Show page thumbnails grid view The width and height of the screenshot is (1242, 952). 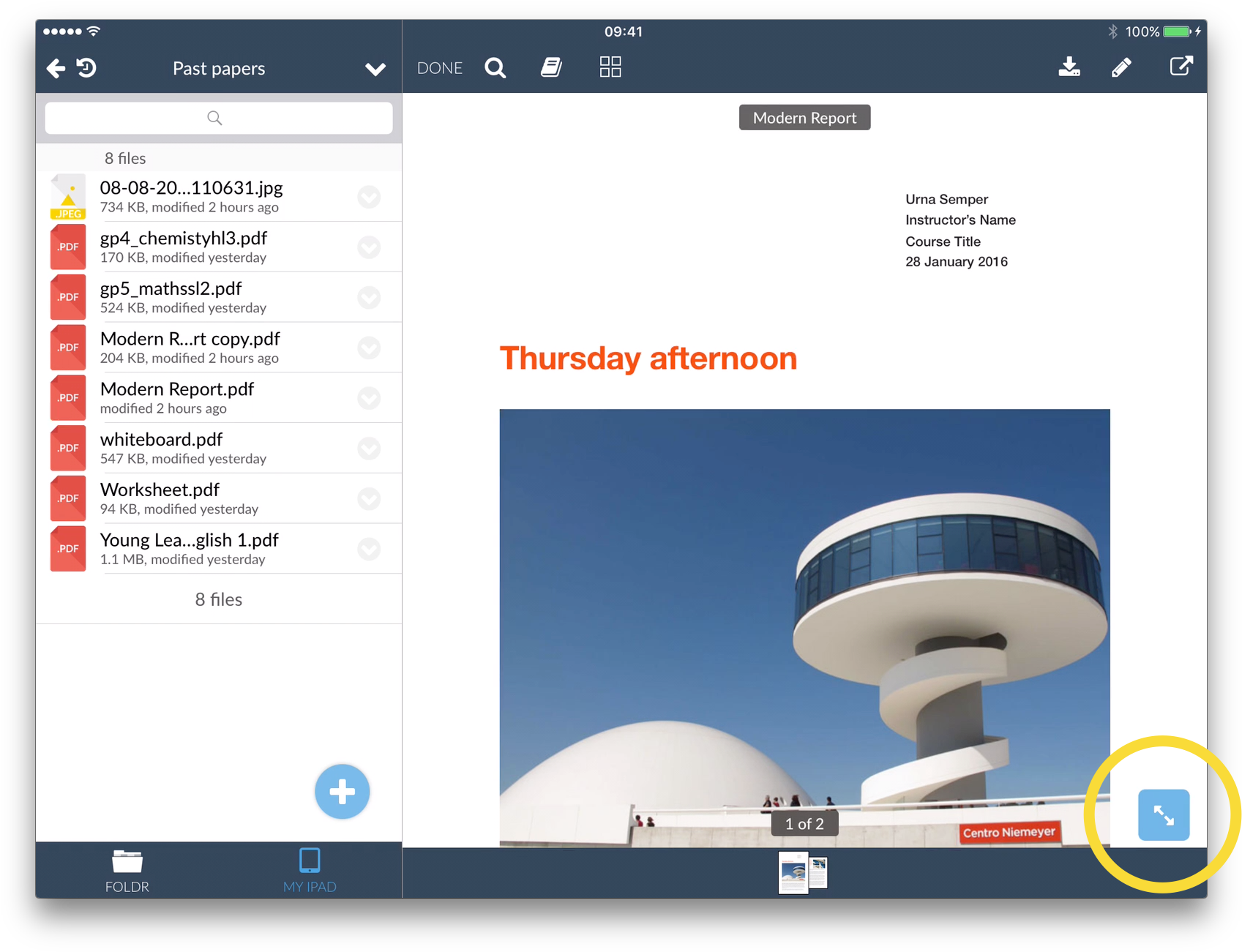coord(610,67)
